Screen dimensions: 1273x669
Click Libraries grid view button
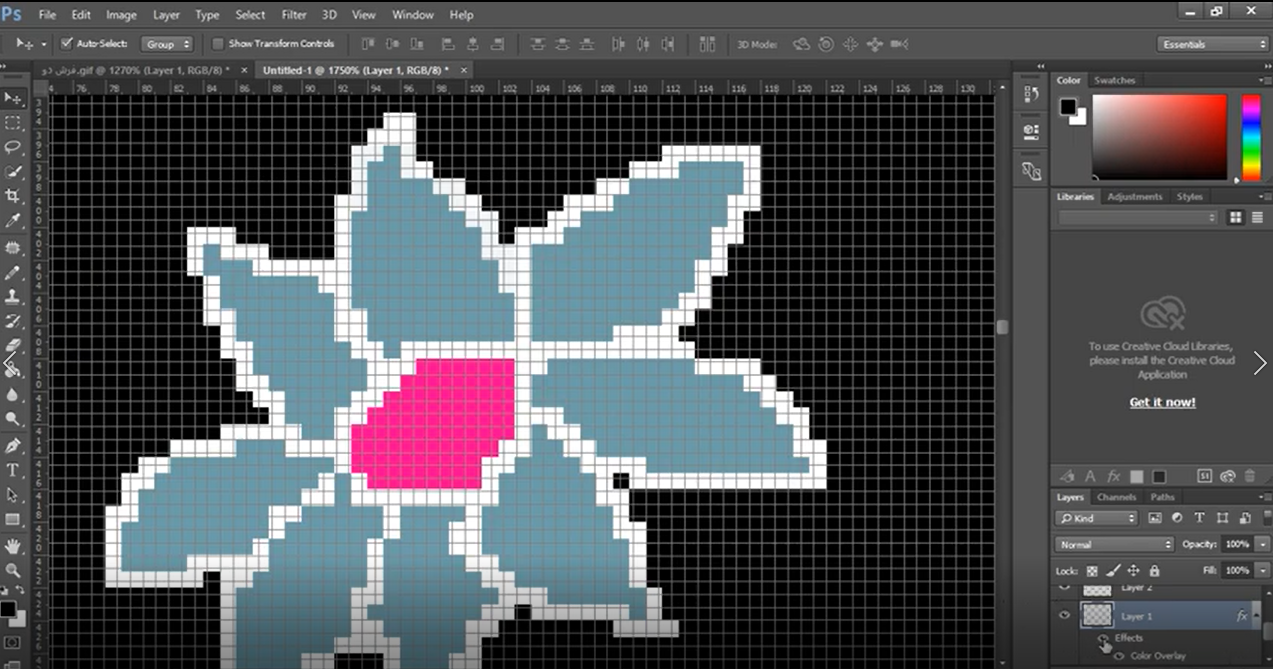click(1236, 217)
